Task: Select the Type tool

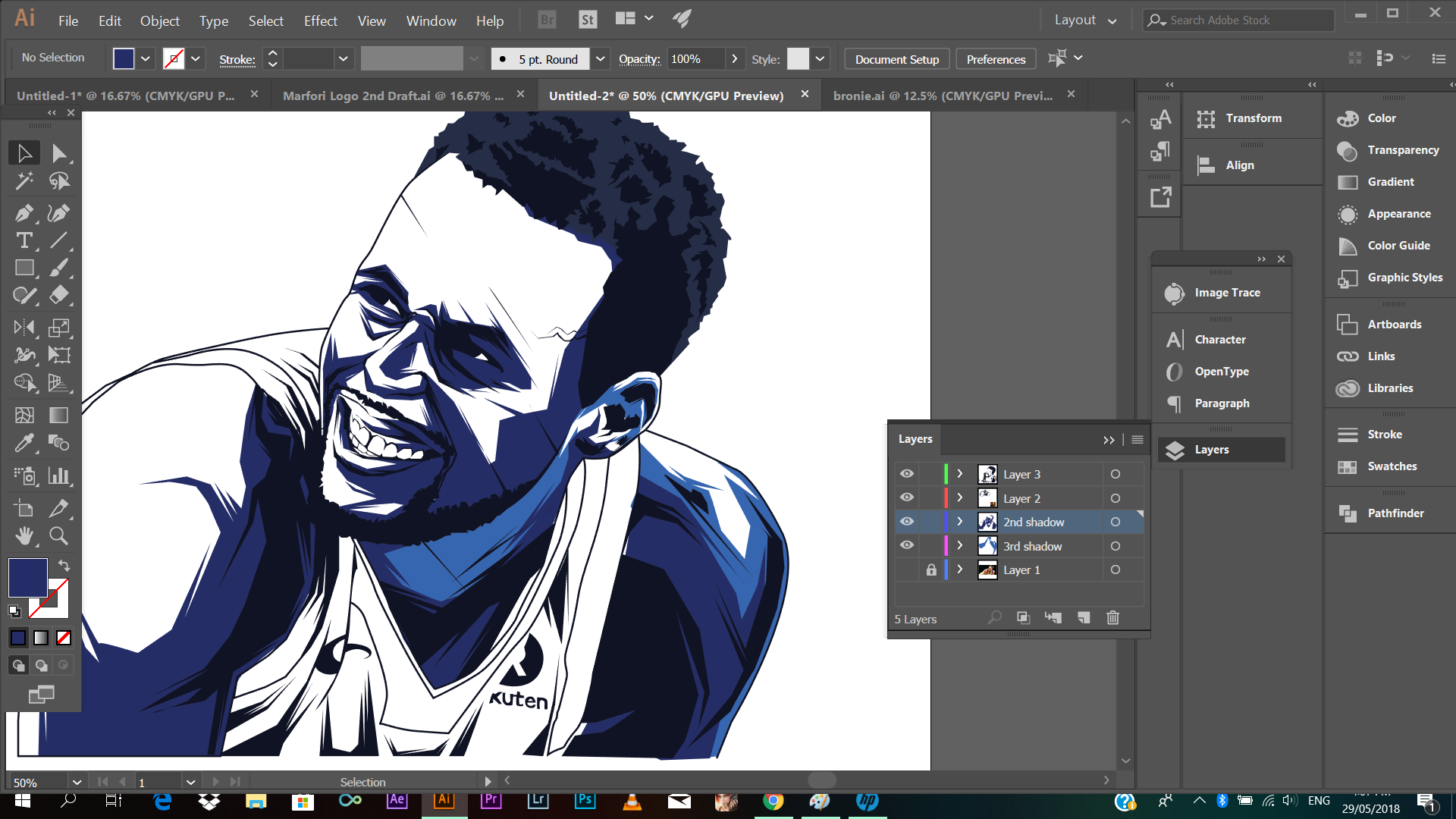Action: [24, 240]
